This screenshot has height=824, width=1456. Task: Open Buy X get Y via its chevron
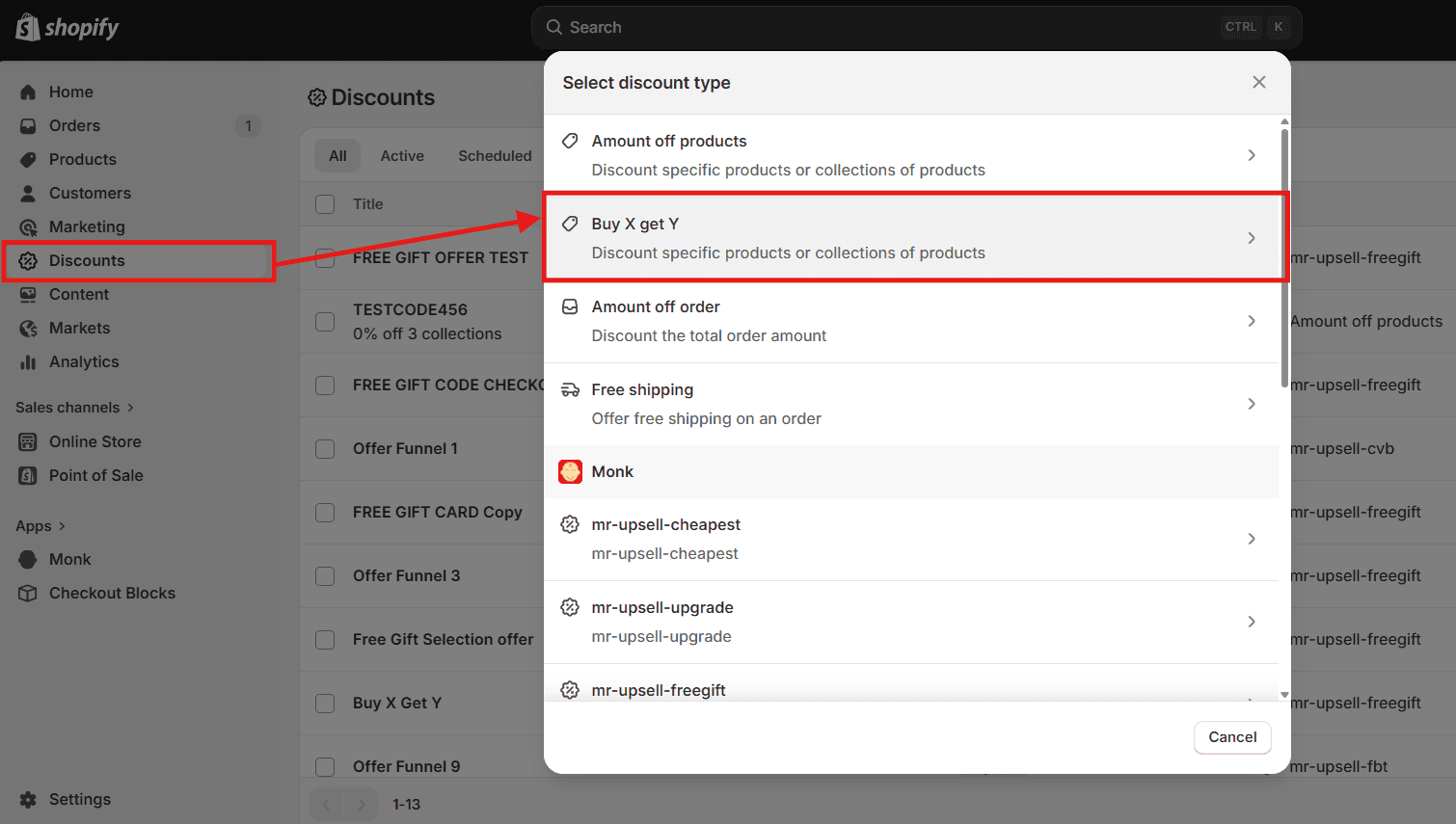click(1252, 236)
